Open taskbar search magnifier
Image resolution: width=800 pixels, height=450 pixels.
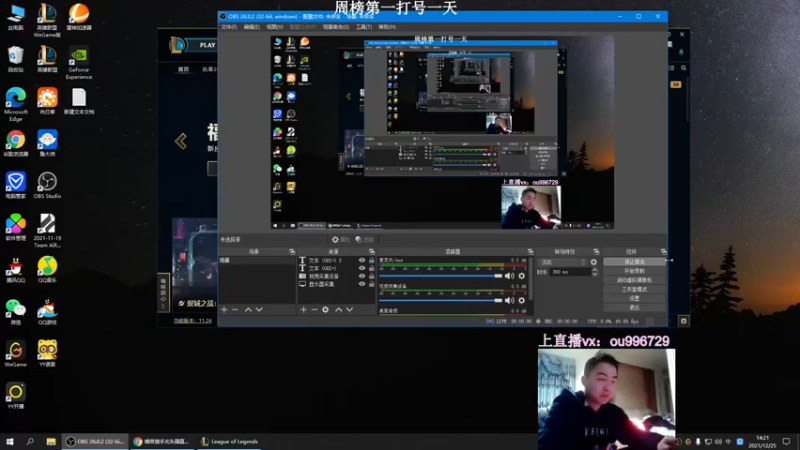click(x=30, y=441)
